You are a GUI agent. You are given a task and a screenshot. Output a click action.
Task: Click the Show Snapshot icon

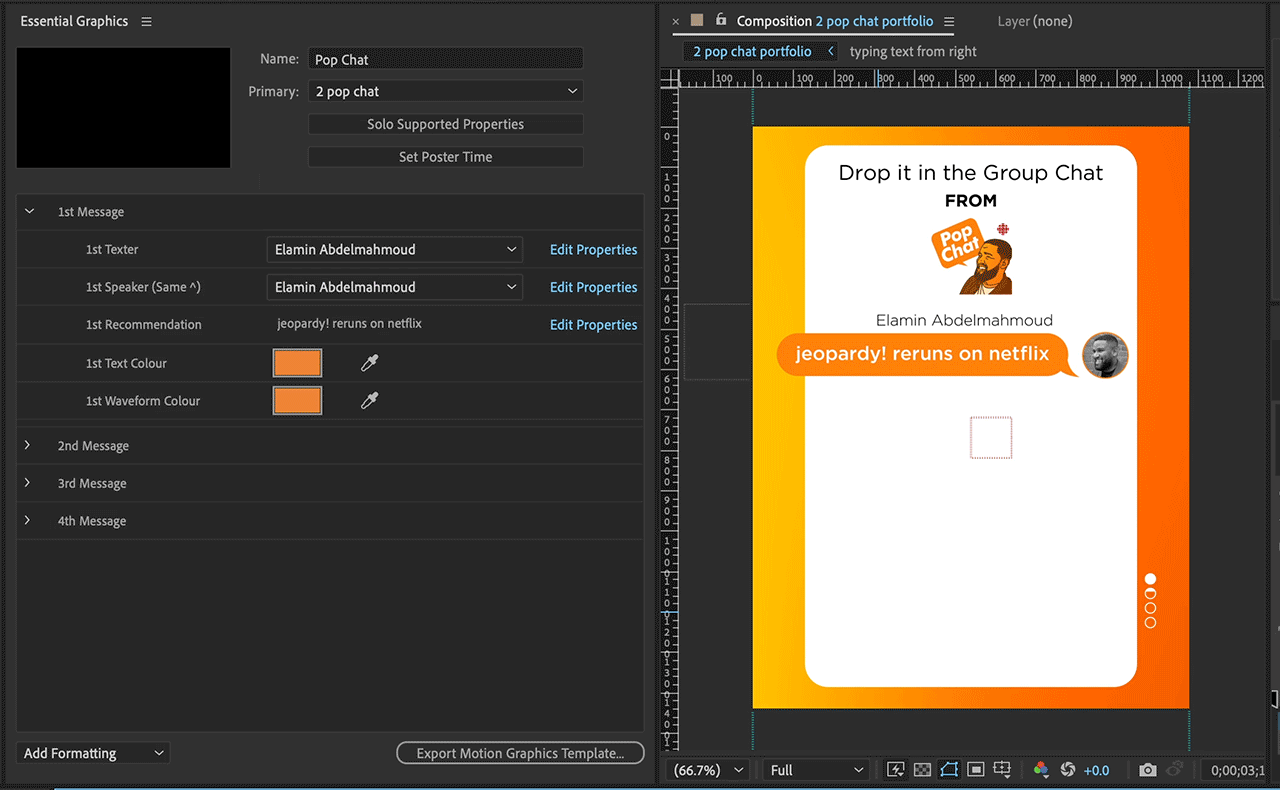coord(1176,770)
